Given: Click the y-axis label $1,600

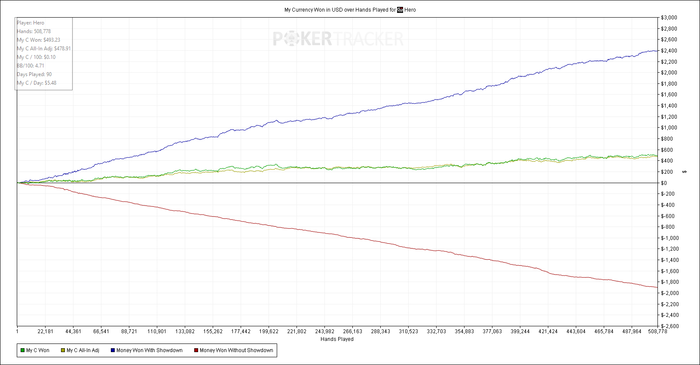Looking at the screenshot, I should (669, 95).
